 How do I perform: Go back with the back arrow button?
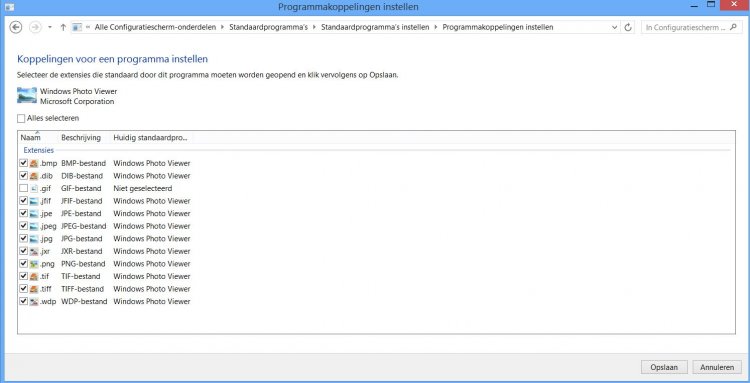click(x=16, y=27)
